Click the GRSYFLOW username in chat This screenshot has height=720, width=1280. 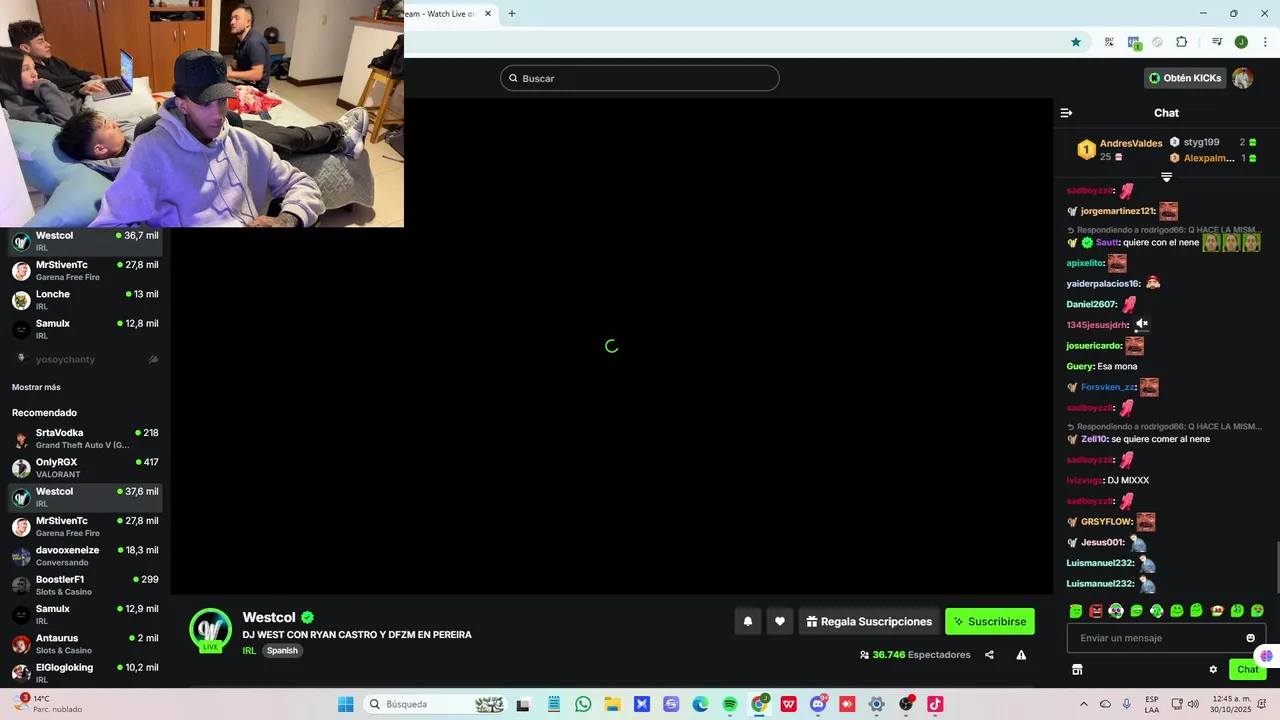tap(1107, 521)
